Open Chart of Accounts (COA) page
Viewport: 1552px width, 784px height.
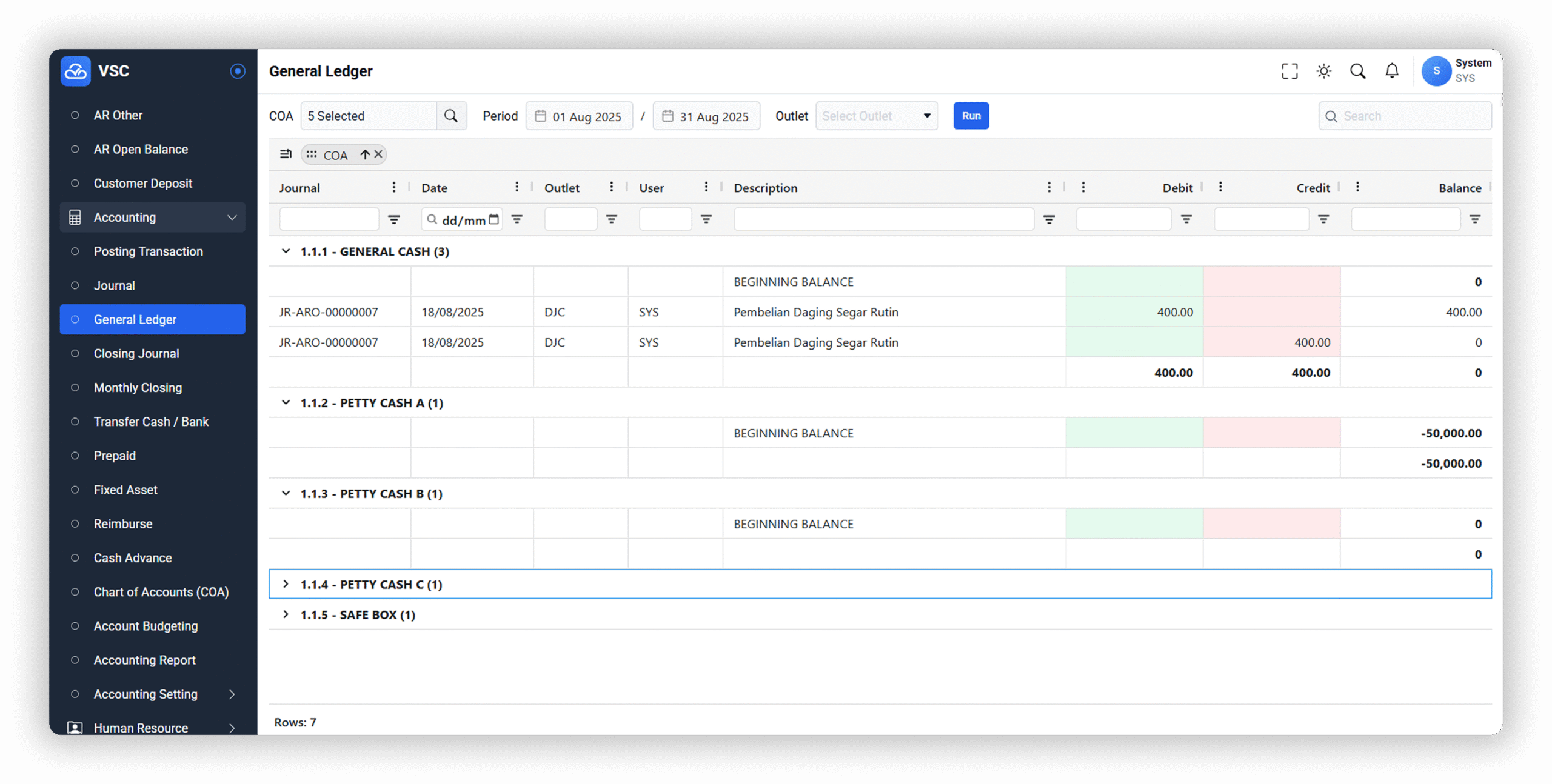[153, 592]
